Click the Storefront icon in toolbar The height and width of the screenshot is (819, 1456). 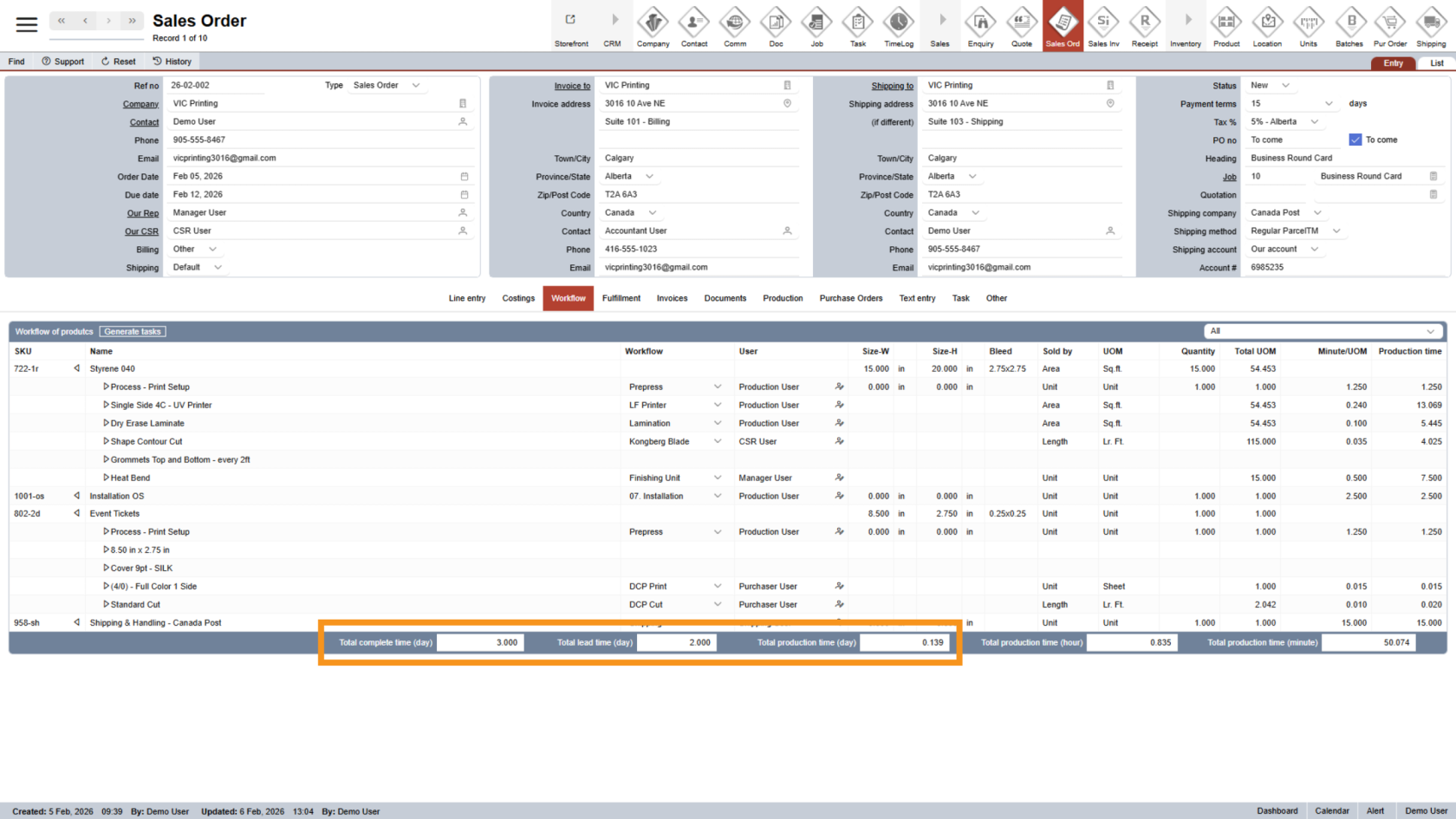pyautogui.click(x=571, y=26)
